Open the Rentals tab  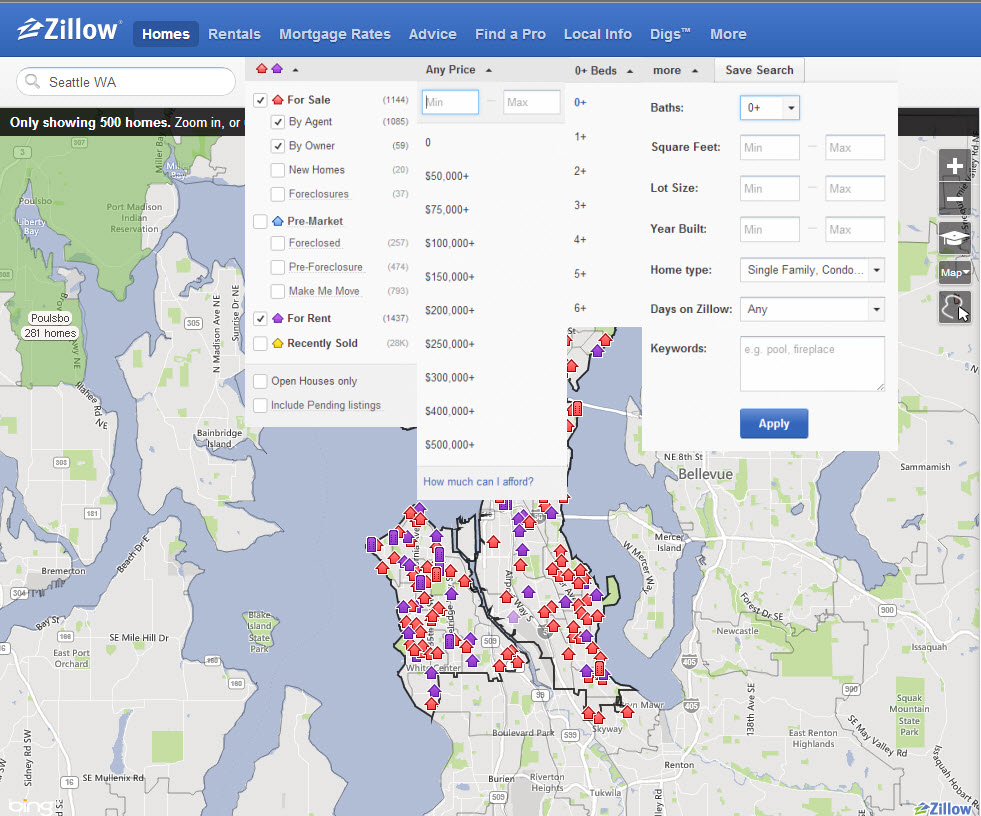click(234, 34)
